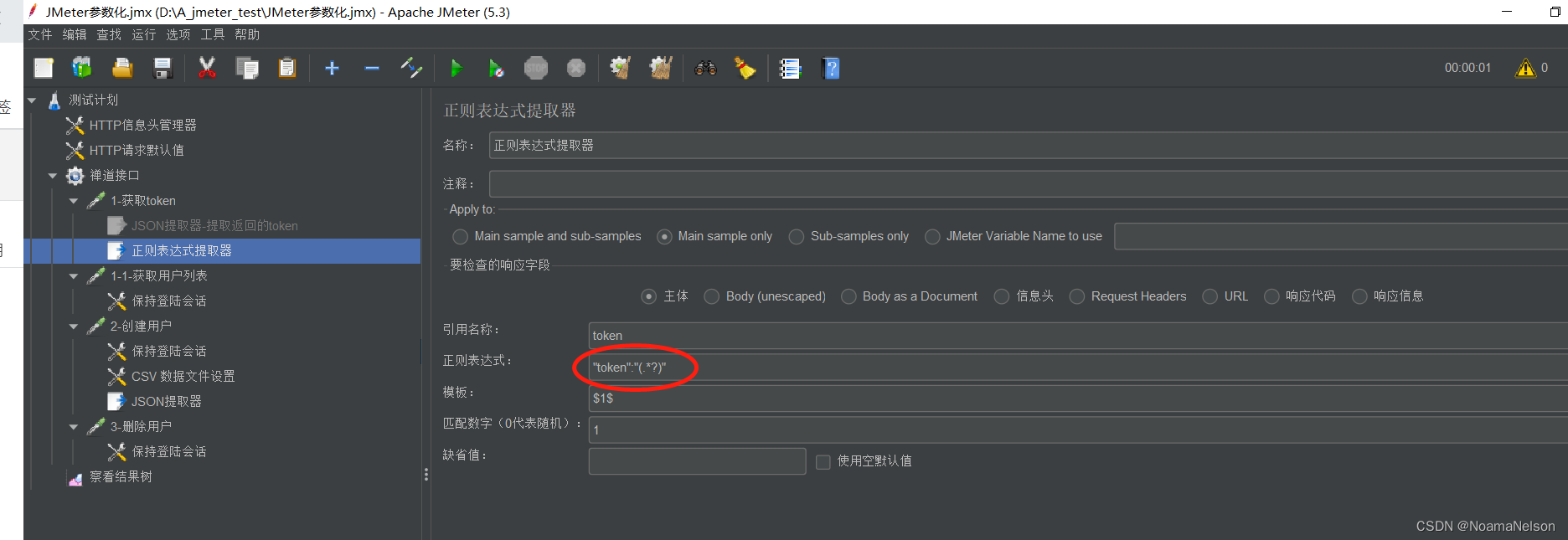
Task: Open the 帮助 menu
Action: [x=247, y=34]
